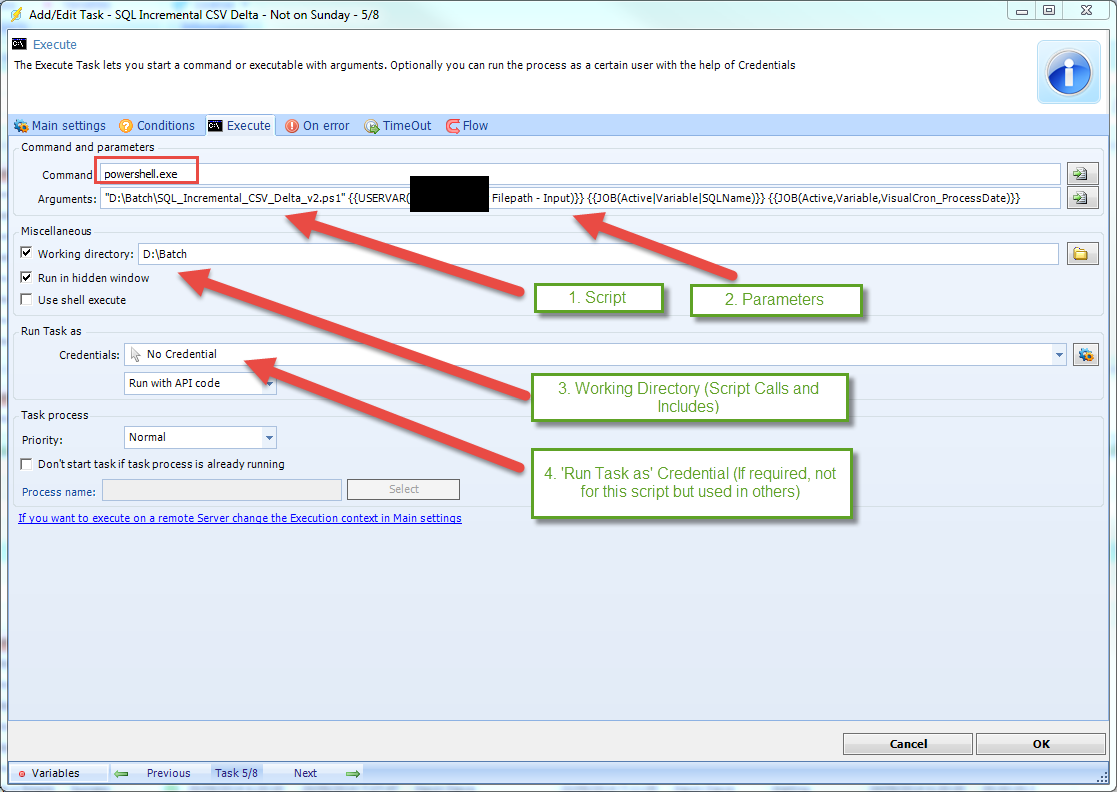Image resolution: width=1117 pixels, height=792 pixels.
Task: Open the TimeOut tab
Action: click(399, 126)
